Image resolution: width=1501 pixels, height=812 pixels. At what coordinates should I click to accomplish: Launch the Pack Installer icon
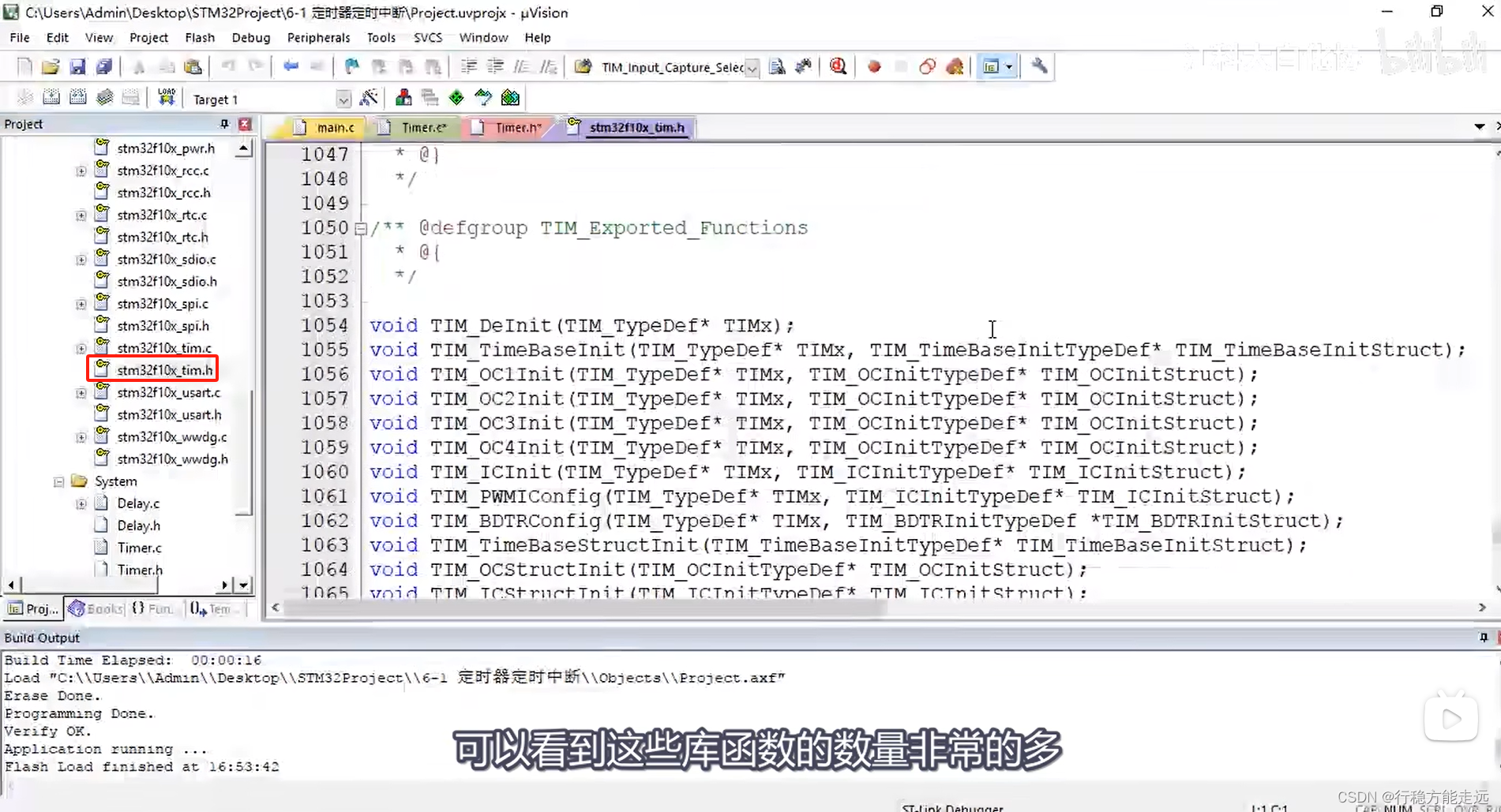coord(511,98)
